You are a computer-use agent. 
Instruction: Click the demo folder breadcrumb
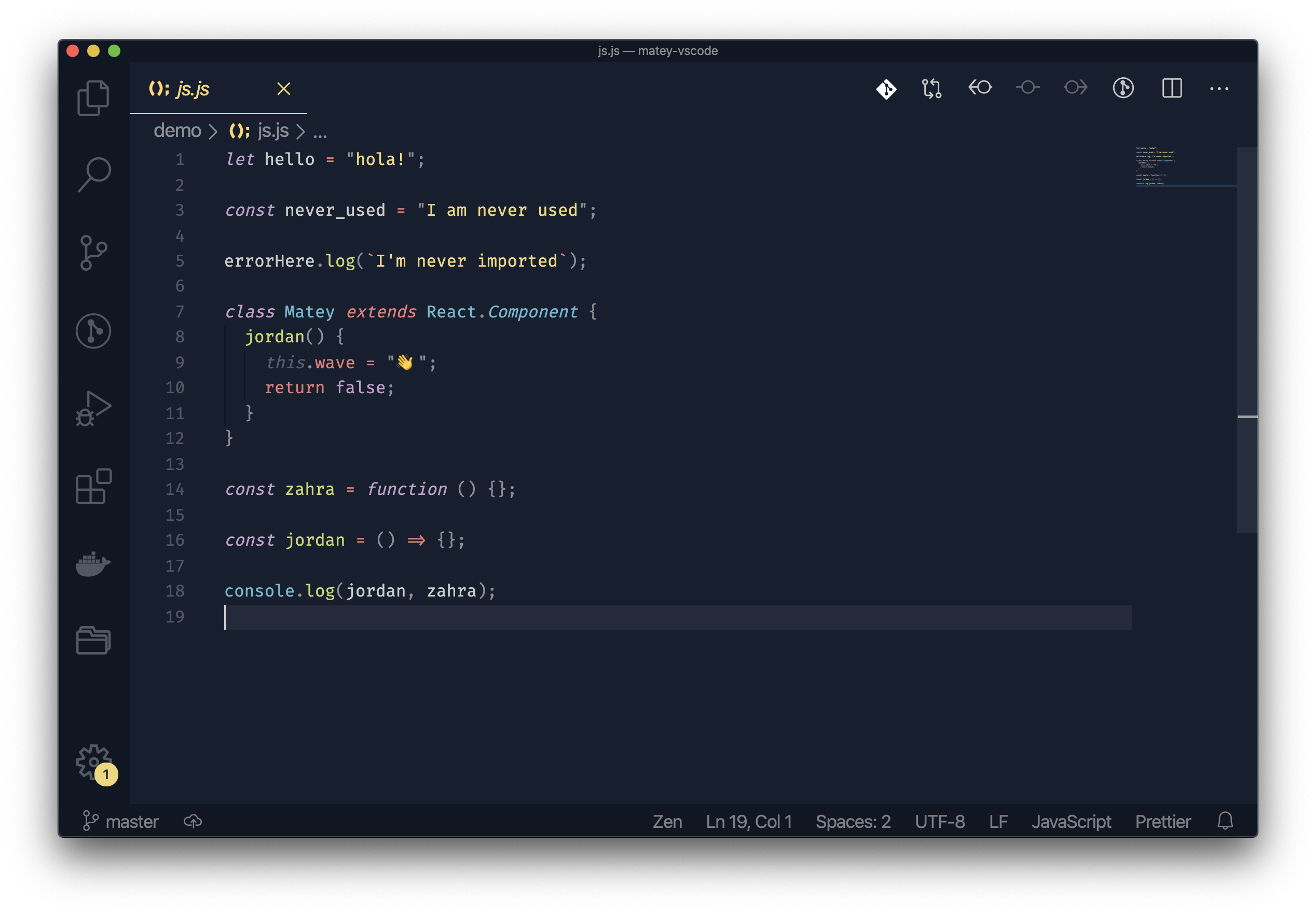point(177,131)
